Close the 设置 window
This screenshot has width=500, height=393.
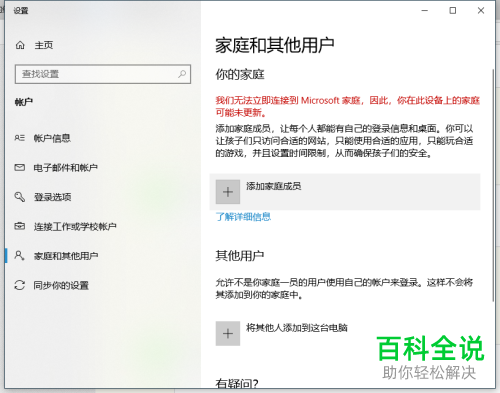click(481, 11)
